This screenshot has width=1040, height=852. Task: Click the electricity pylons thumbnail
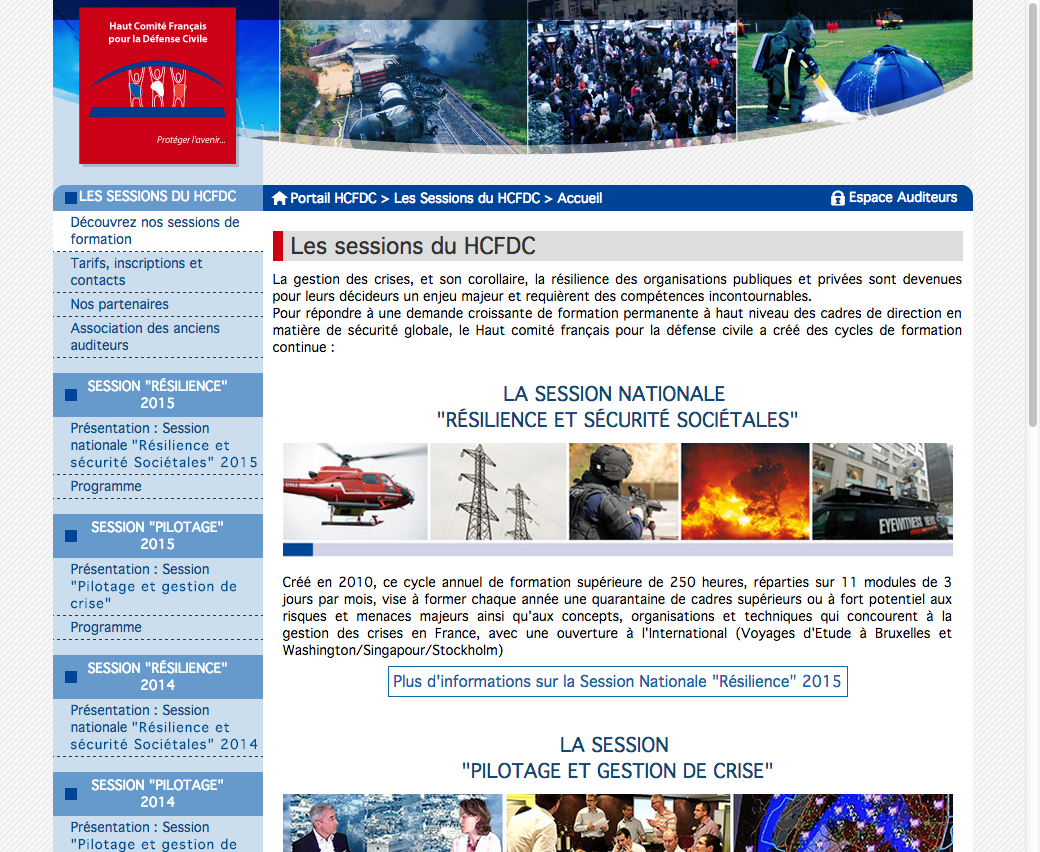(498, 491)
